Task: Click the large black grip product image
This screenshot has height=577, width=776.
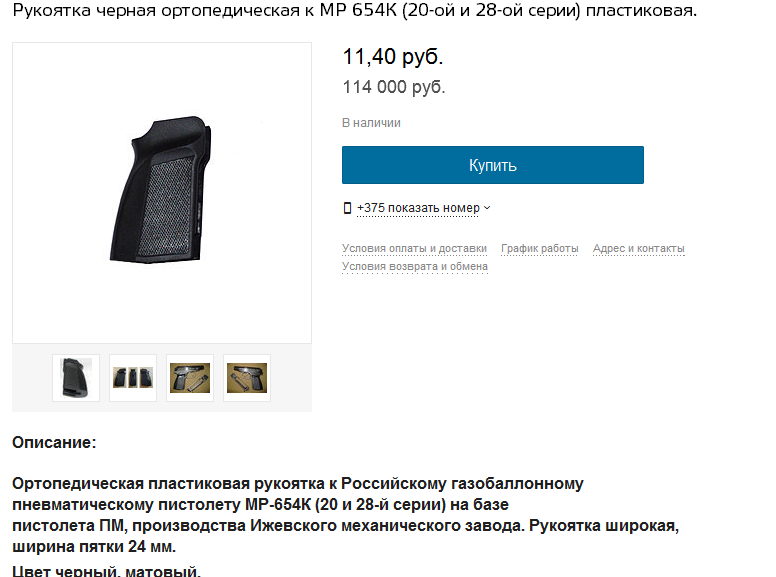Action: (x=162, y=192)
